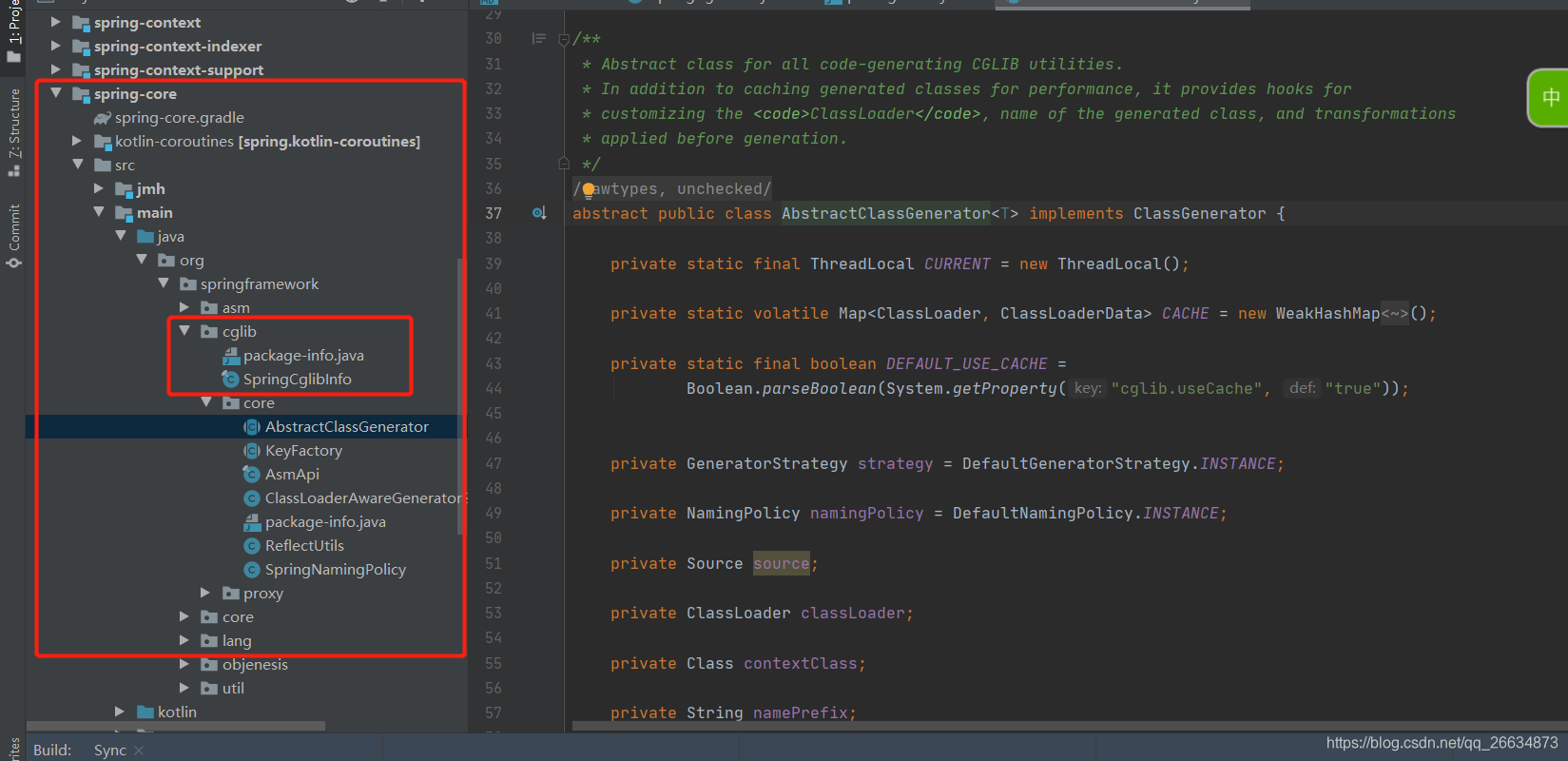Expand folded generics in WeakHashMap
Image resolution: width=1568 pixels, height=761 pixels.
(x=1395, y=313)
